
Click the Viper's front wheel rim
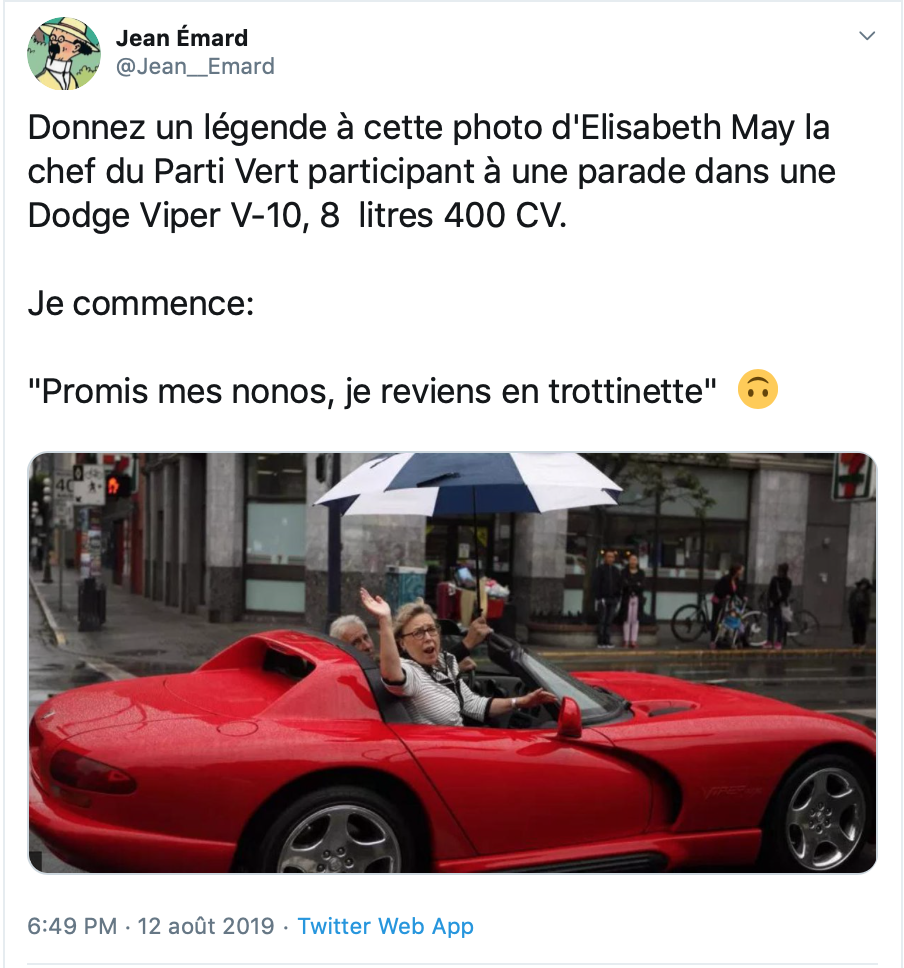tap(825, 816)
